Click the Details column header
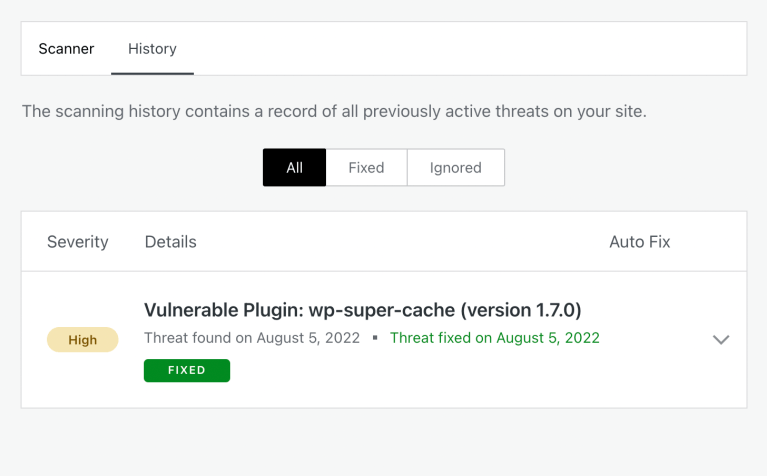 click(170, 242)
